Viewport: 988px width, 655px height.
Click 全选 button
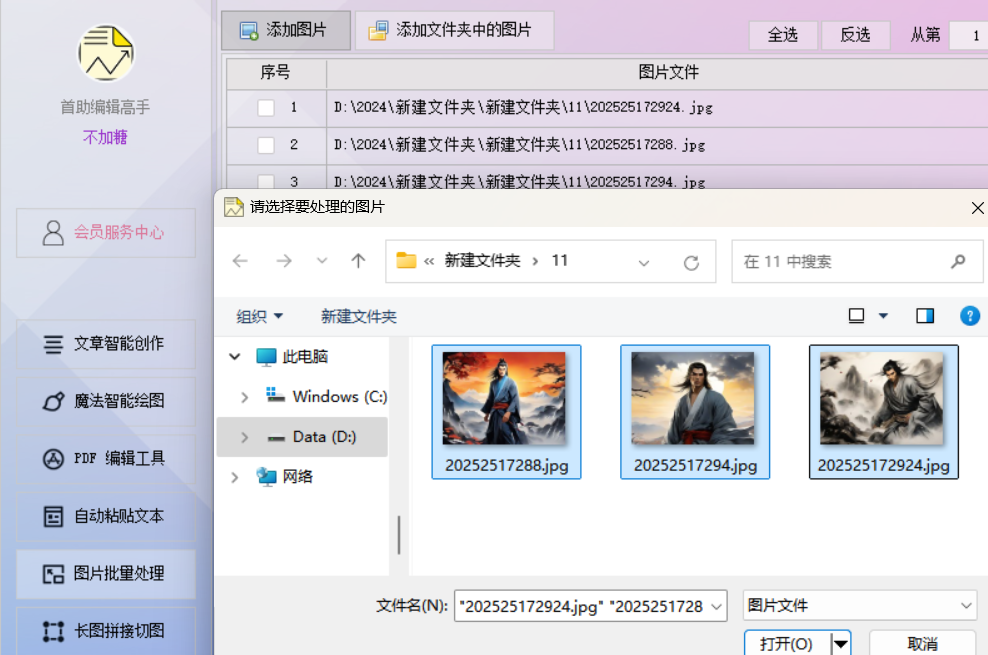[783, 35]
